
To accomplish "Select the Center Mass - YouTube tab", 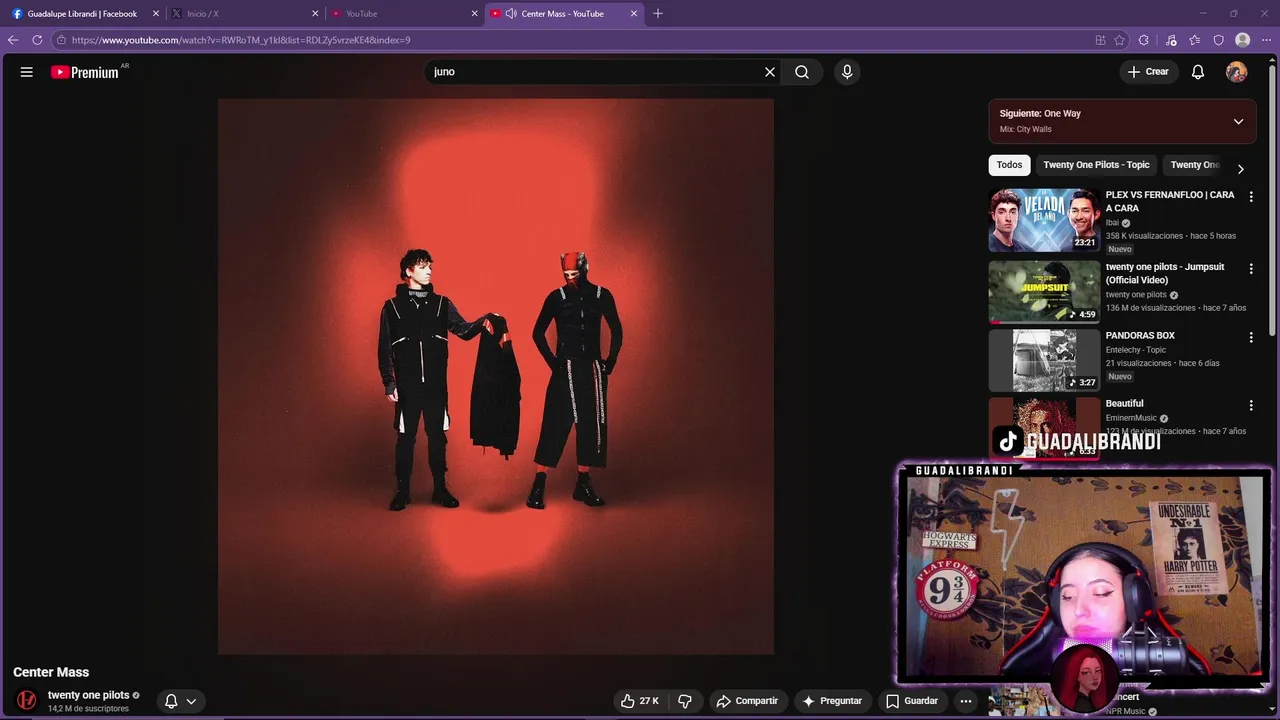I will click(x=563, y=14).
